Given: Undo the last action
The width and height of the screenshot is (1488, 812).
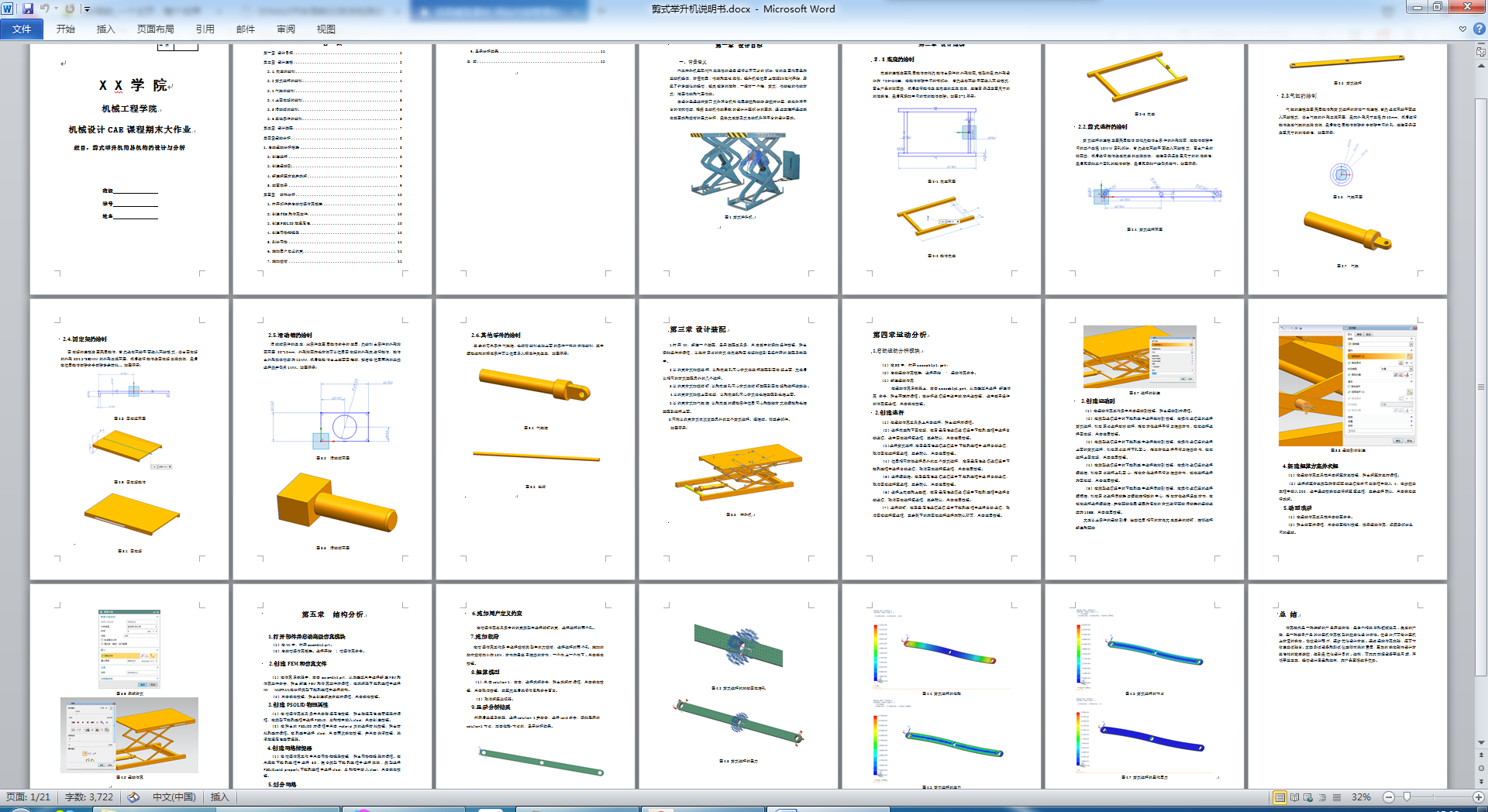Looking at the screenshot, I should [x=45, y=9].
